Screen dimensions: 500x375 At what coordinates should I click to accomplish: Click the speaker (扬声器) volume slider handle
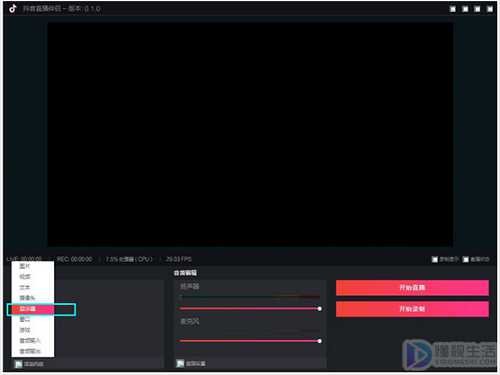[319, 309]
